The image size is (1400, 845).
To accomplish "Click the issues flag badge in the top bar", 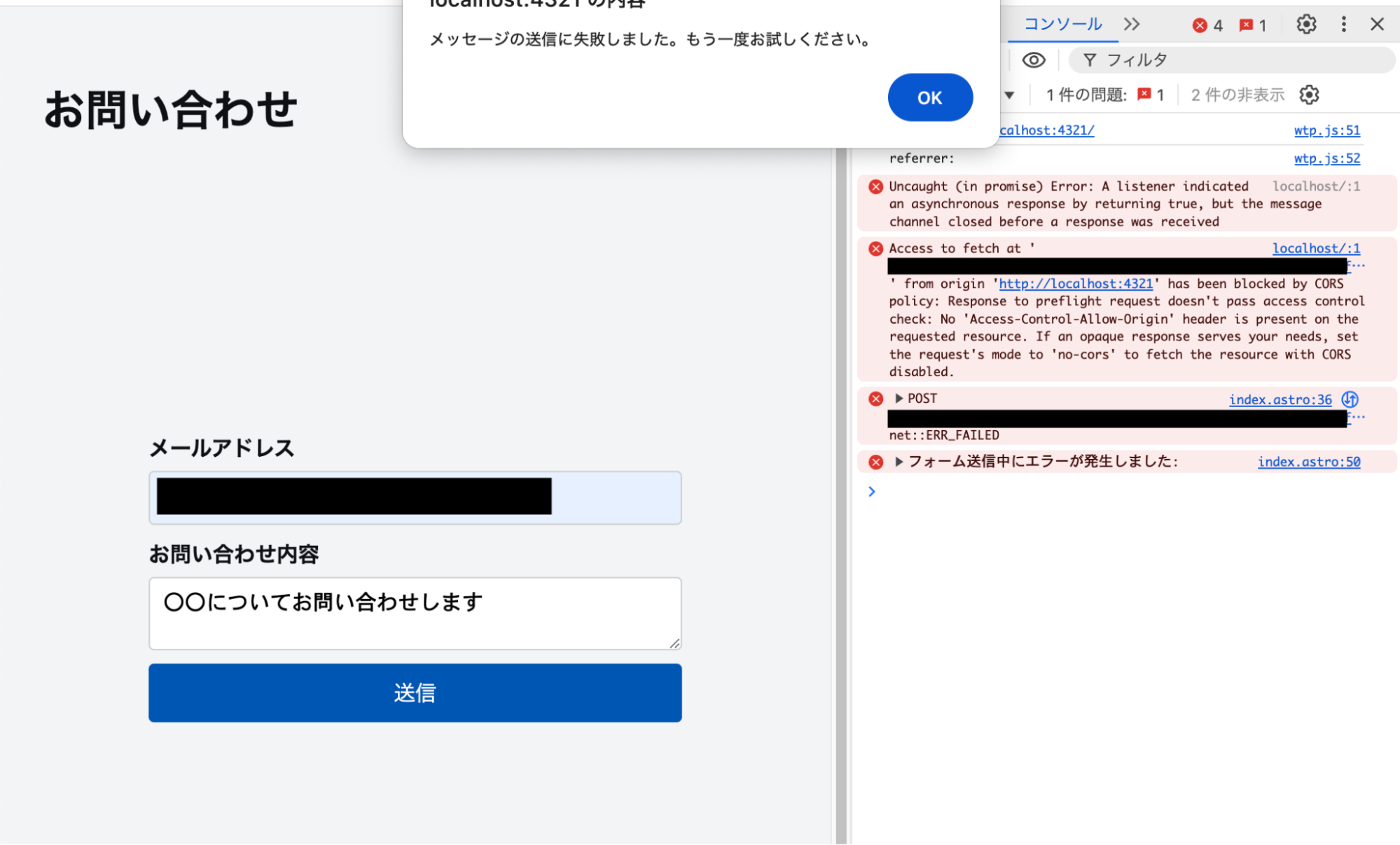I will (1252, 26).
